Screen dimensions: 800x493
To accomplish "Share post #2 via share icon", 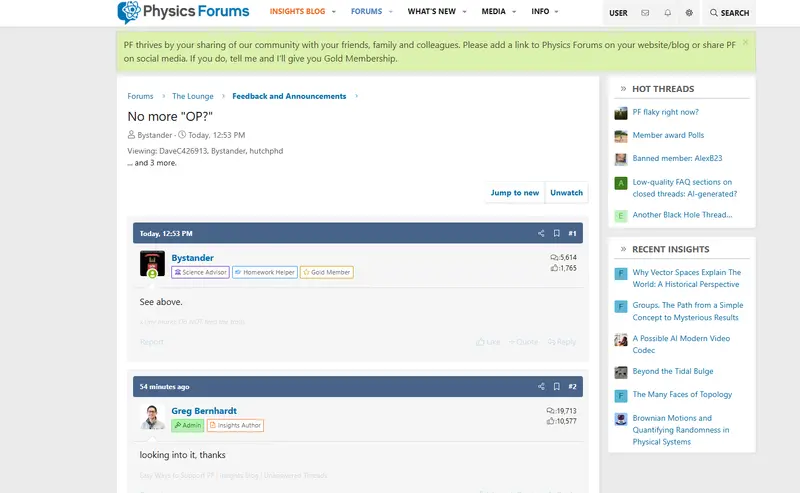I will [541, 386].
